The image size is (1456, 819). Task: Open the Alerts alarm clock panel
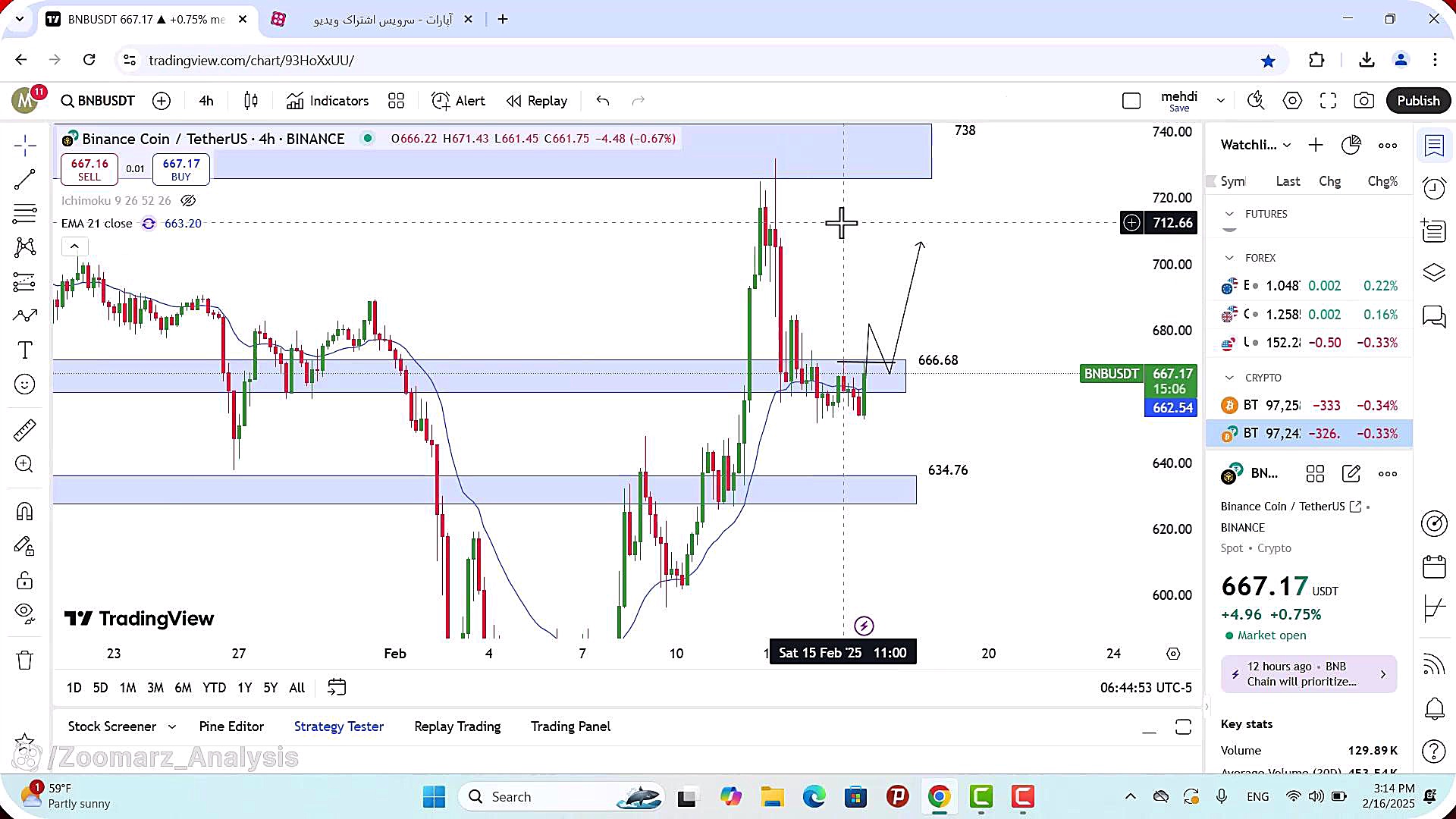1434,187
